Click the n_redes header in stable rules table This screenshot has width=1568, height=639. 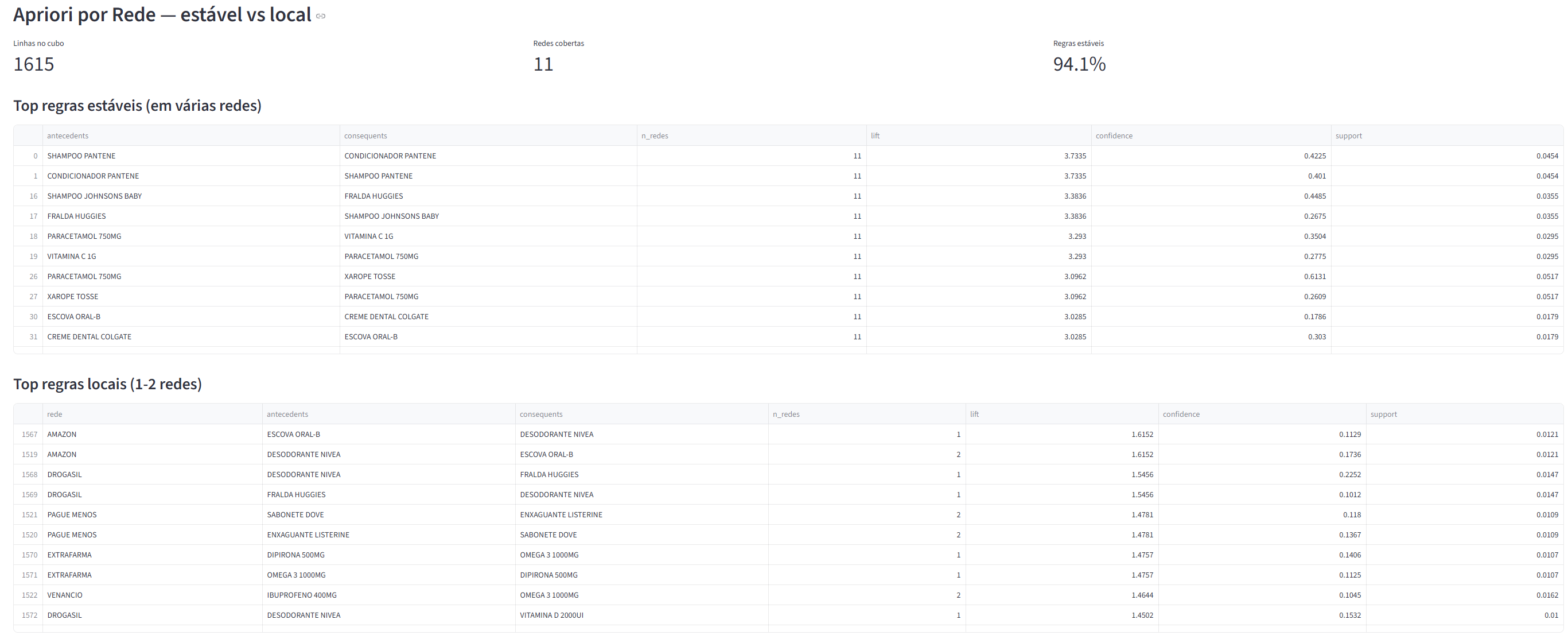(x=751, y=135)
